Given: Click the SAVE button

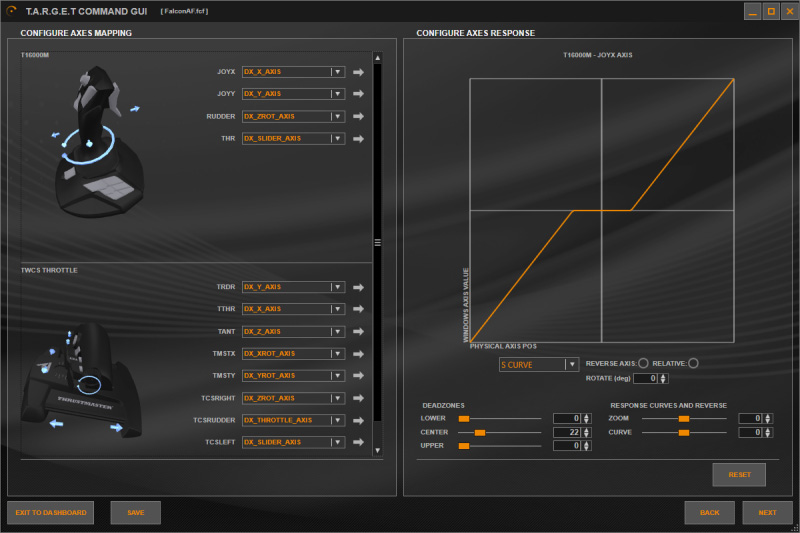Looking at the screenshot, I should point(136,513).
